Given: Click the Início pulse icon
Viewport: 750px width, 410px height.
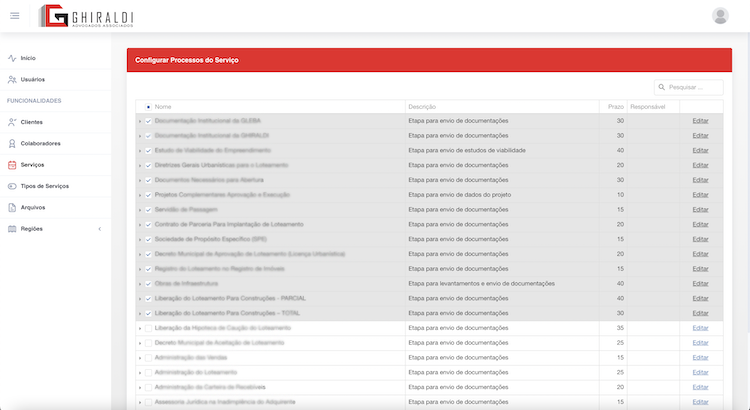Looking at the screenshot, I should point(12,58).
